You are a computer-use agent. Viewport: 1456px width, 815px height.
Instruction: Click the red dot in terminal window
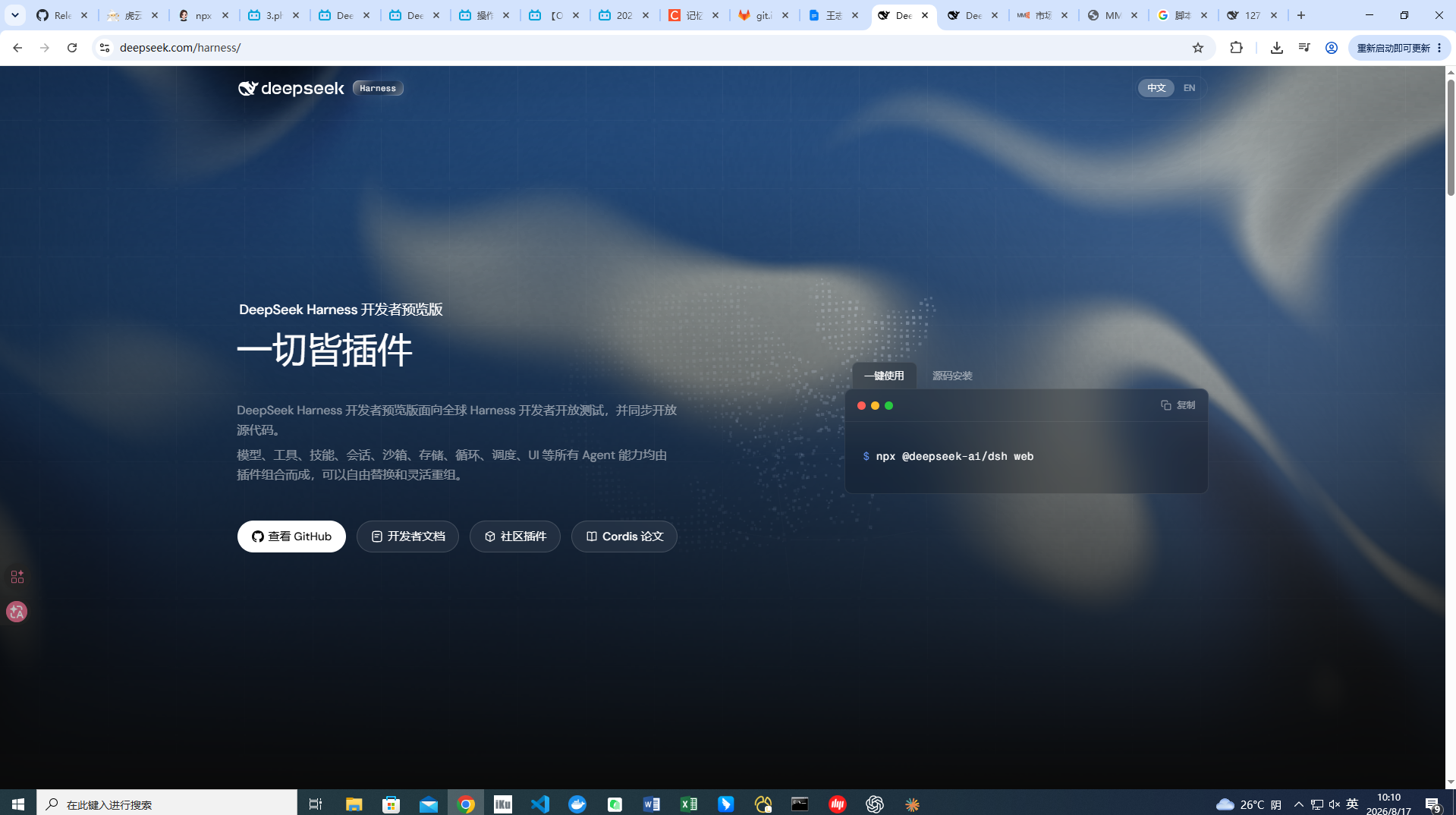click(x=861, y=406)
